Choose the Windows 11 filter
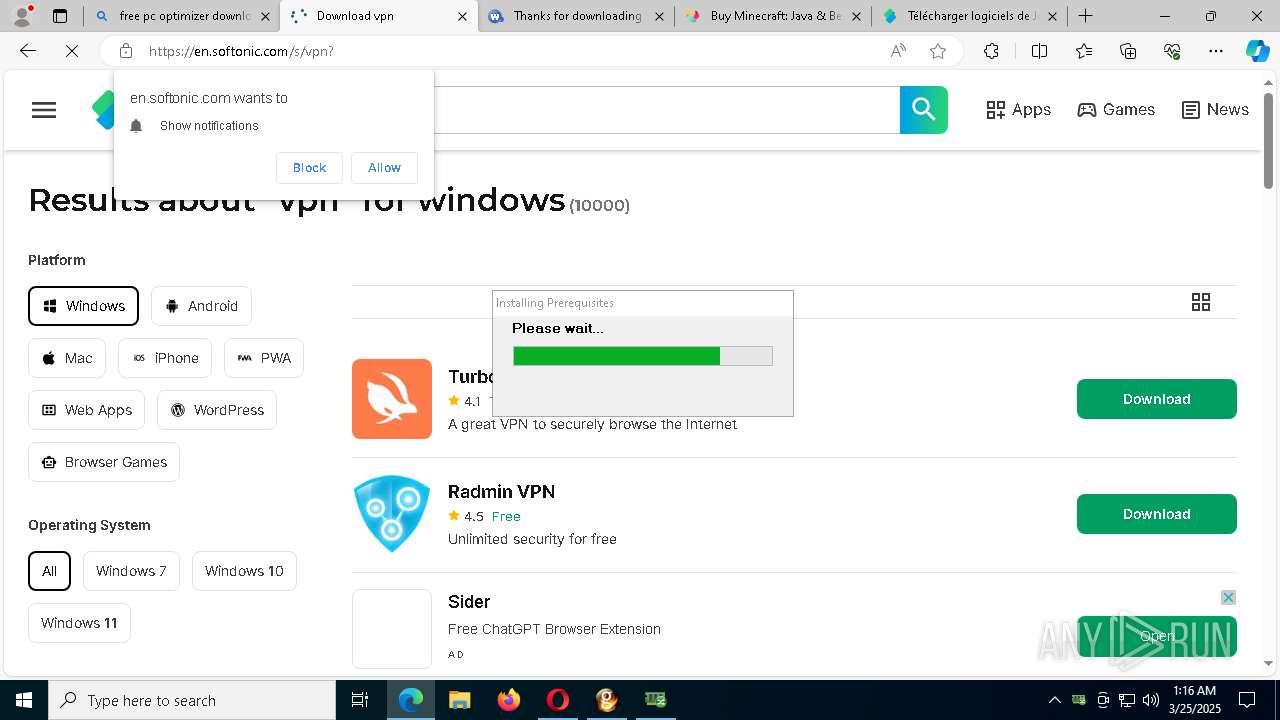The width and height of the screenshot is (1280, 720). point(79,623)
